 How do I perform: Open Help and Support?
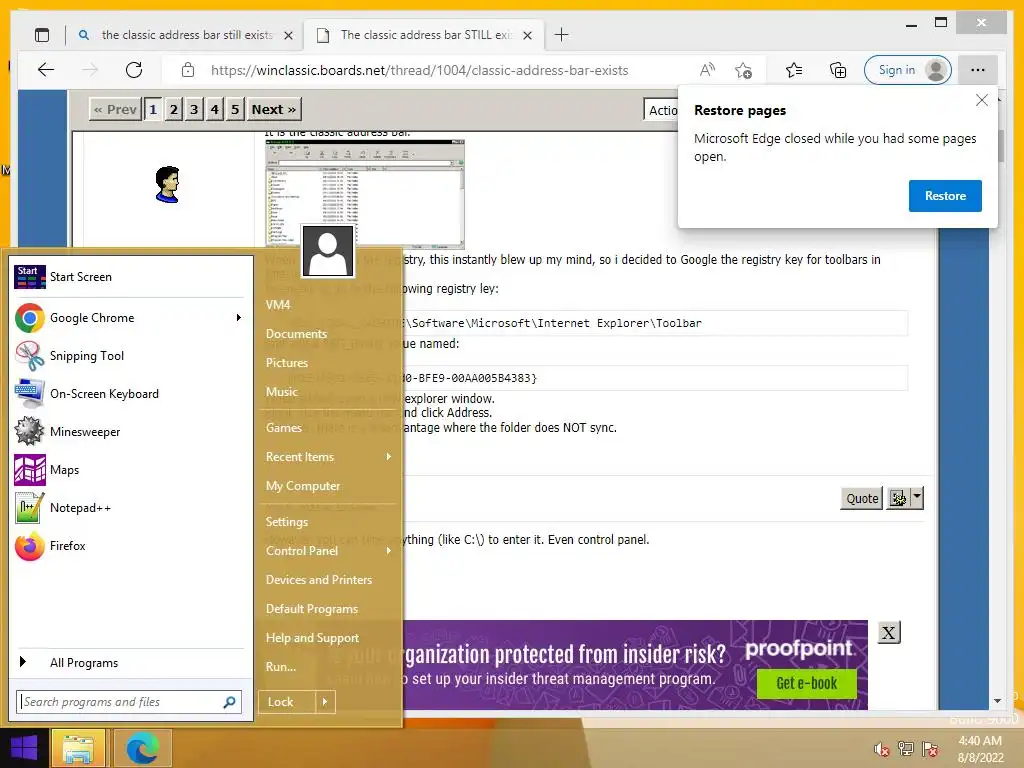312,638
